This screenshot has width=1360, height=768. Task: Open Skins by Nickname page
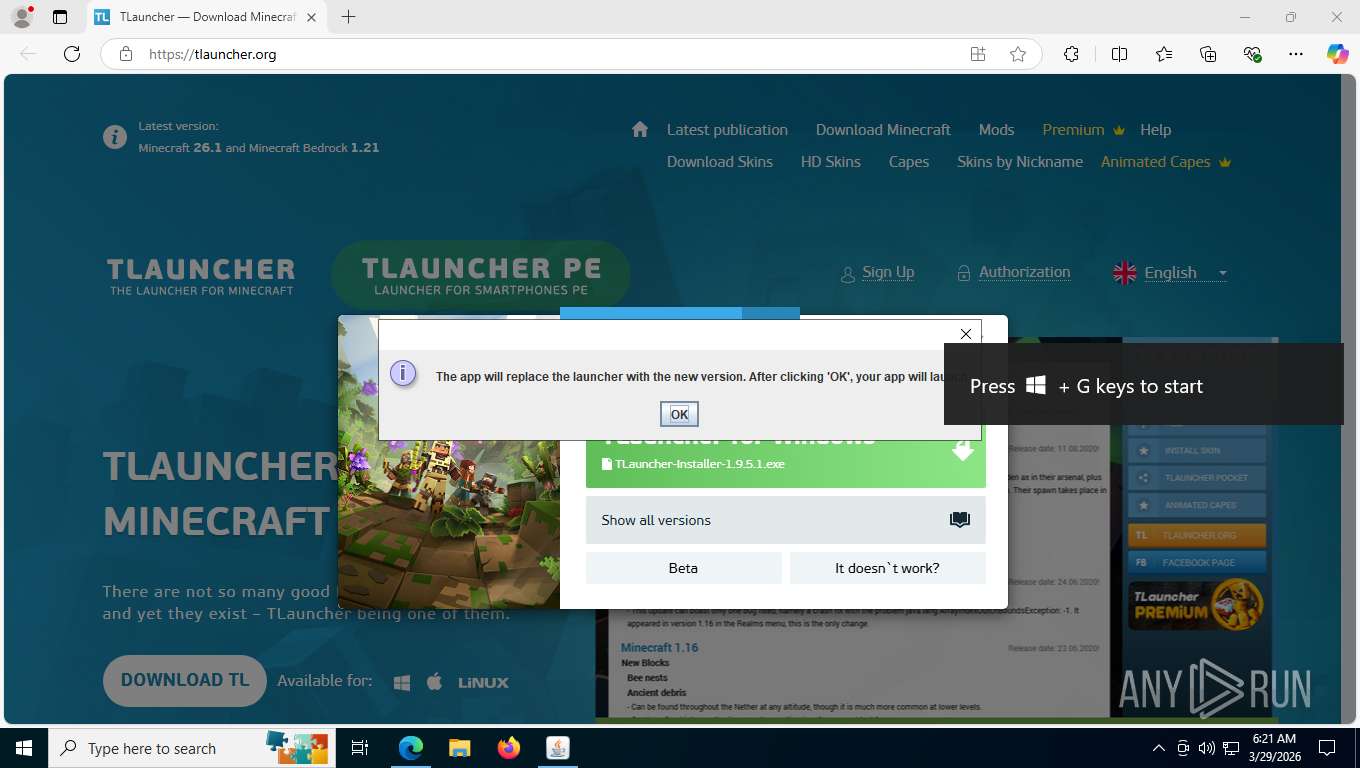pyautogui.click(x=1020, y=162)
